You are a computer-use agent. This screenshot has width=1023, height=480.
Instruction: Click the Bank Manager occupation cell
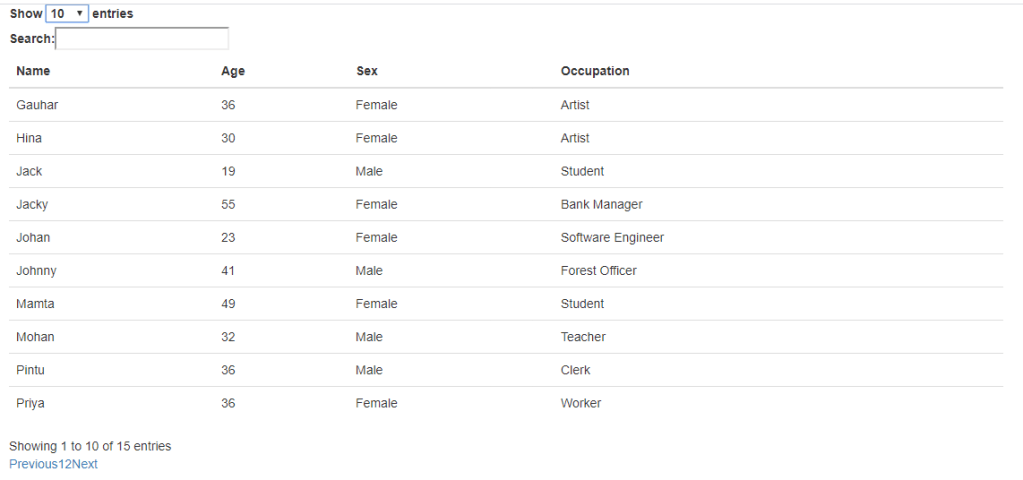pos(601,204)
